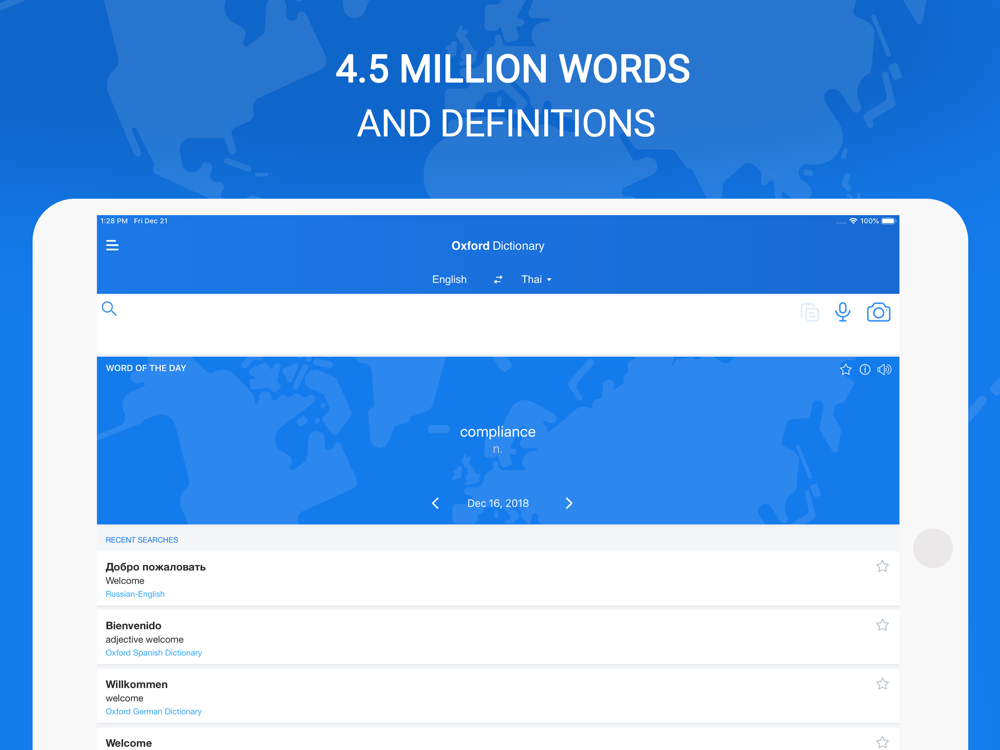Select English source language
Viewport: 1000px width, 750px height.
(x=449, y=279)
